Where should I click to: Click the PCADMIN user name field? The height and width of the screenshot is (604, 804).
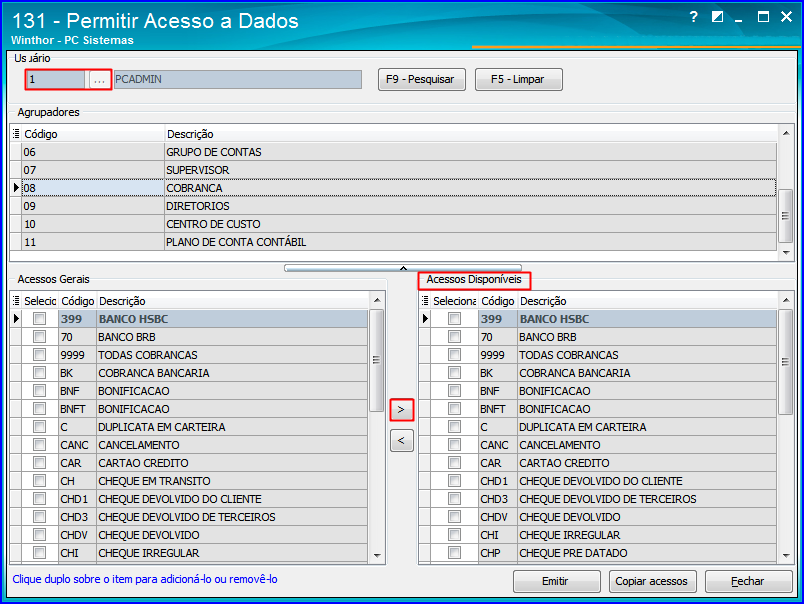(237, 79)
